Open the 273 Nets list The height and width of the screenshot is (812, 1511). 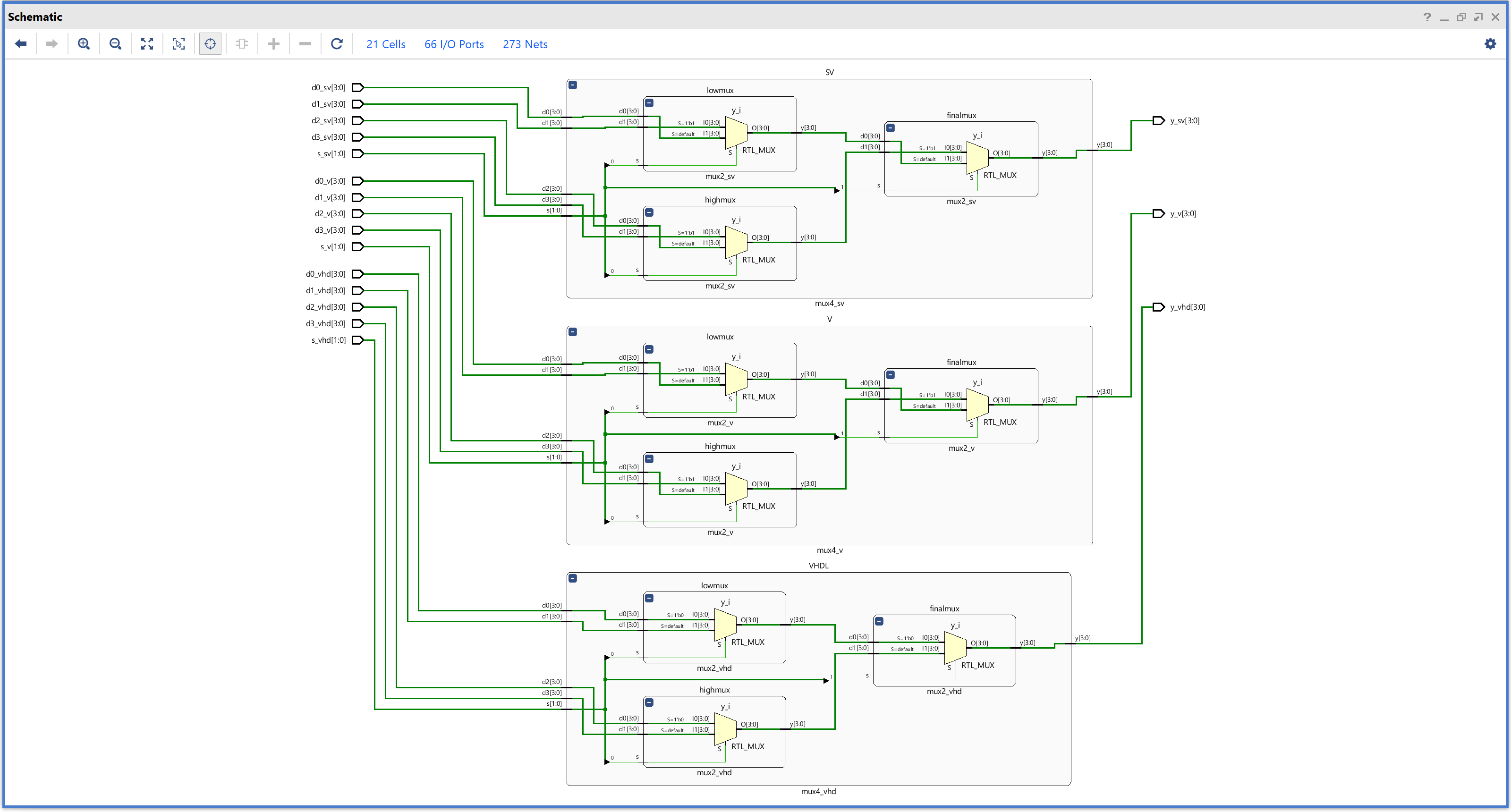[x=525, y=44]
